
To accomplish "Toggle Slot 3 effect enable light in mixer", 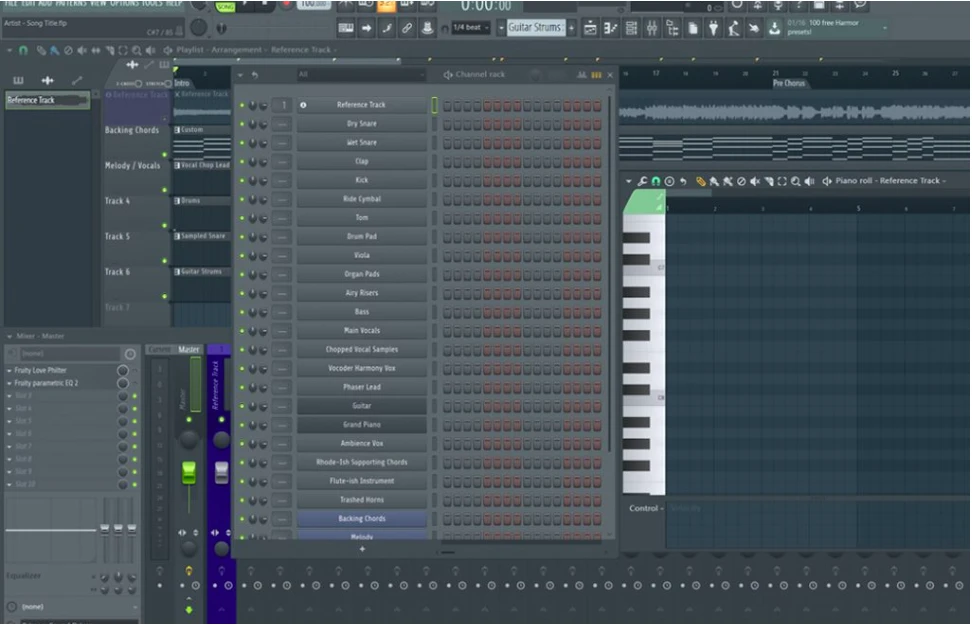I will 135,396.
